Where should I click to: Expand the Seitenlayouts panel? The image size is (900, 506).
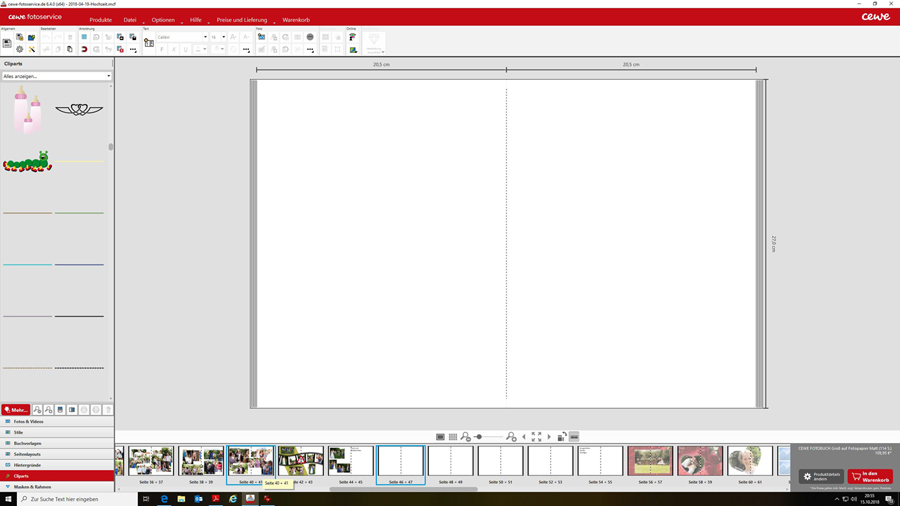[x=57, y=454]
